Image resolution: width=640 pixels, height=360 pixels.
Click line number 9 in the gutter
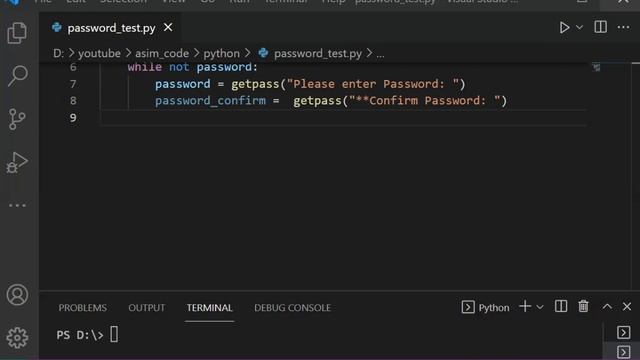[x=73, y=118]
